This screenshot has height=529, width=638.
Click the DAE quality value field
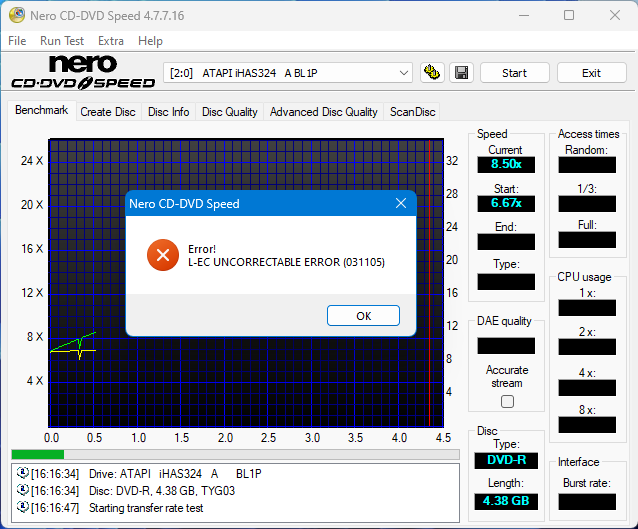(x=506, y=346)
